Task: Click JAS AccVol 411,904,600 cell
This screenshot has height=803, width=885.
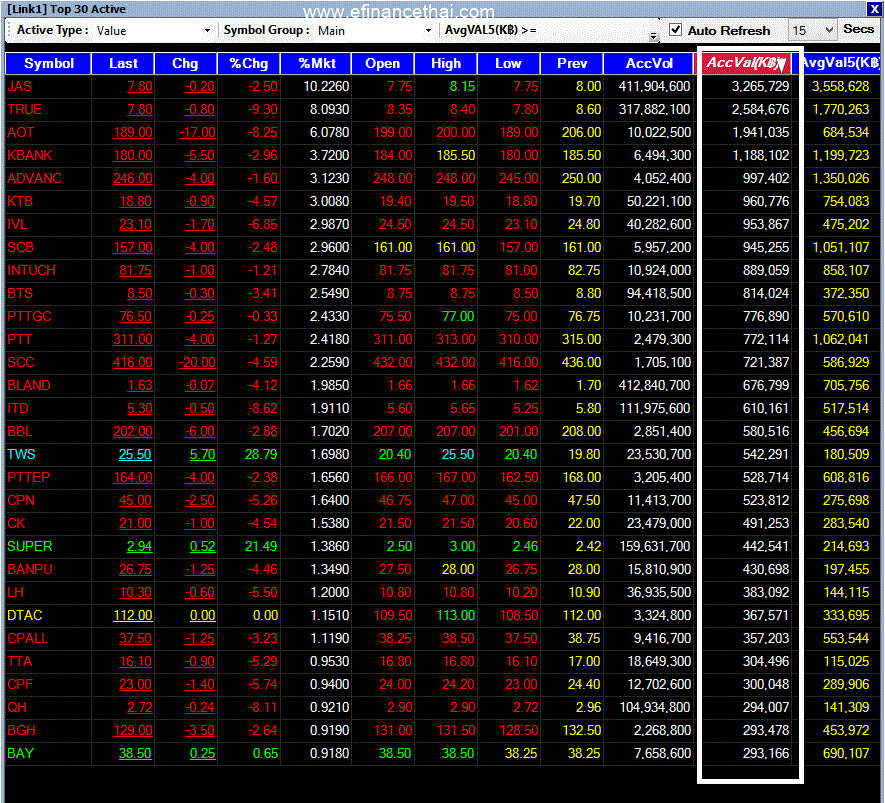Action: point(655,86)
